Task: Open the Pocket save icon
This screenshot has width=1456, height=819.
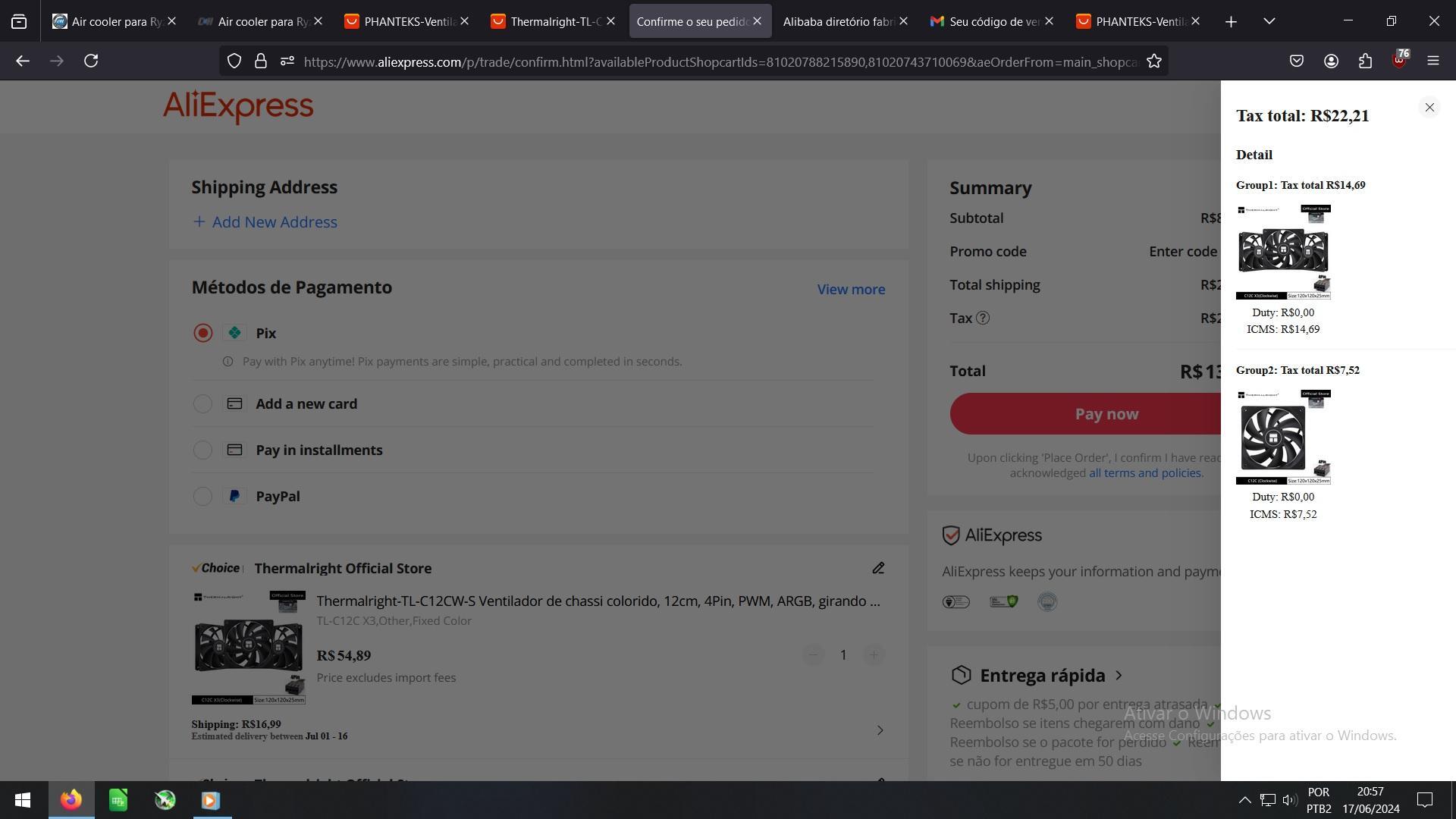Action: click(1297, 61)
